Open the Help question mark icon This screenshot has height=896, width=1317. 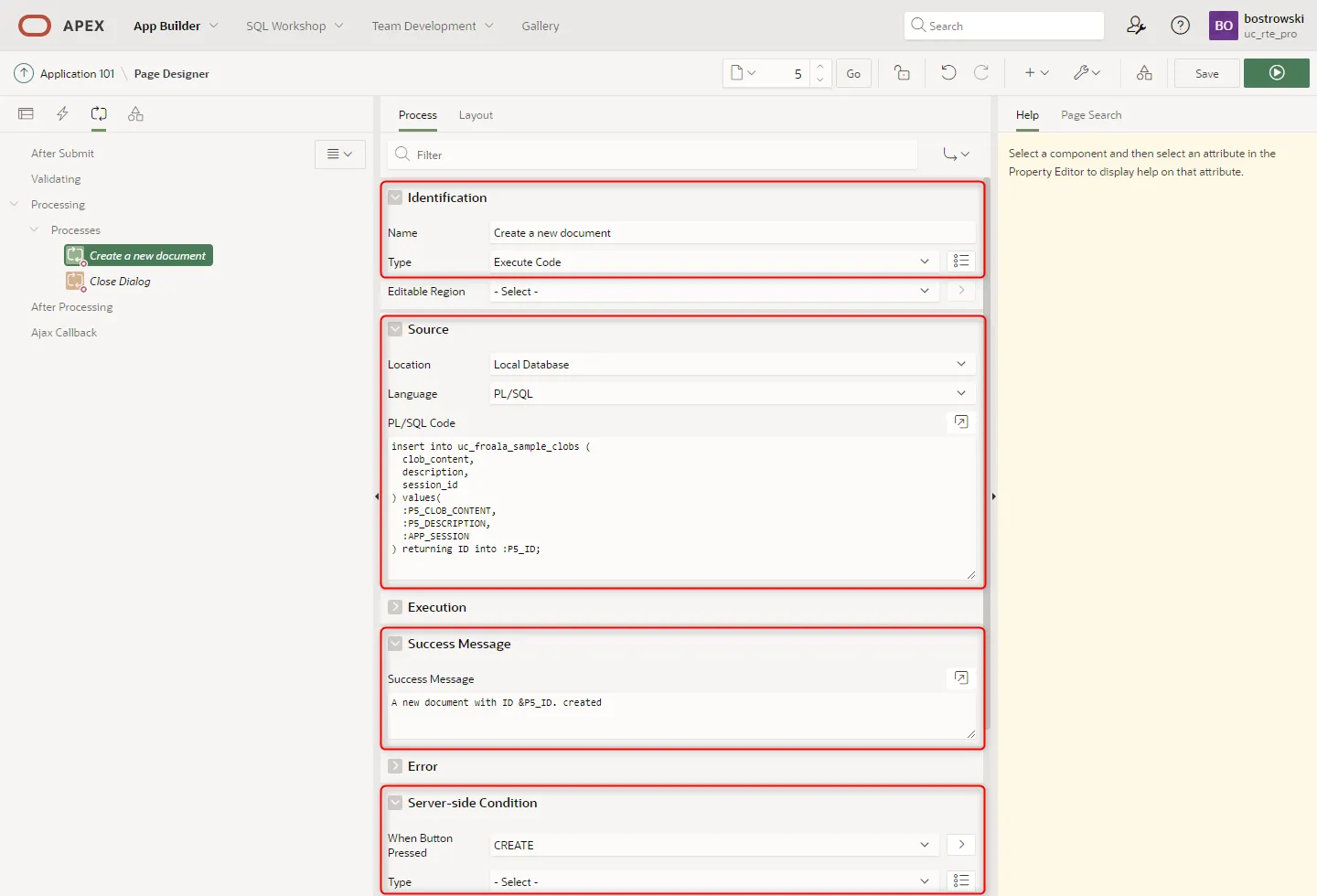[x=1181, y=26]
